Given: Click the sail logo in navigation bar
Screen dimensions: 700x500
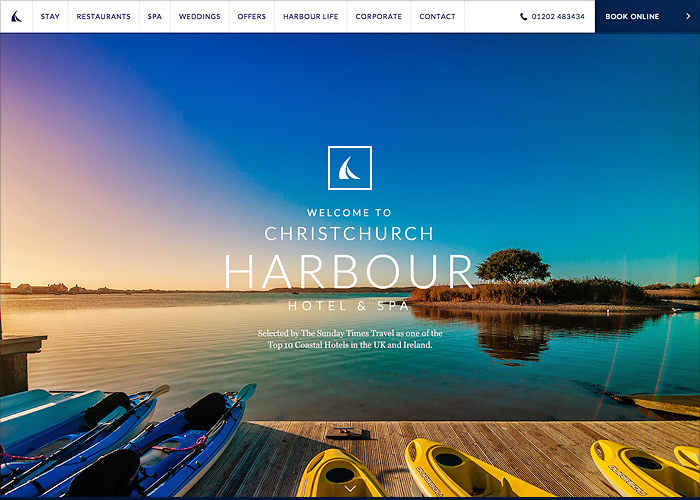Looking at the screenshot, I should point(17,17).
